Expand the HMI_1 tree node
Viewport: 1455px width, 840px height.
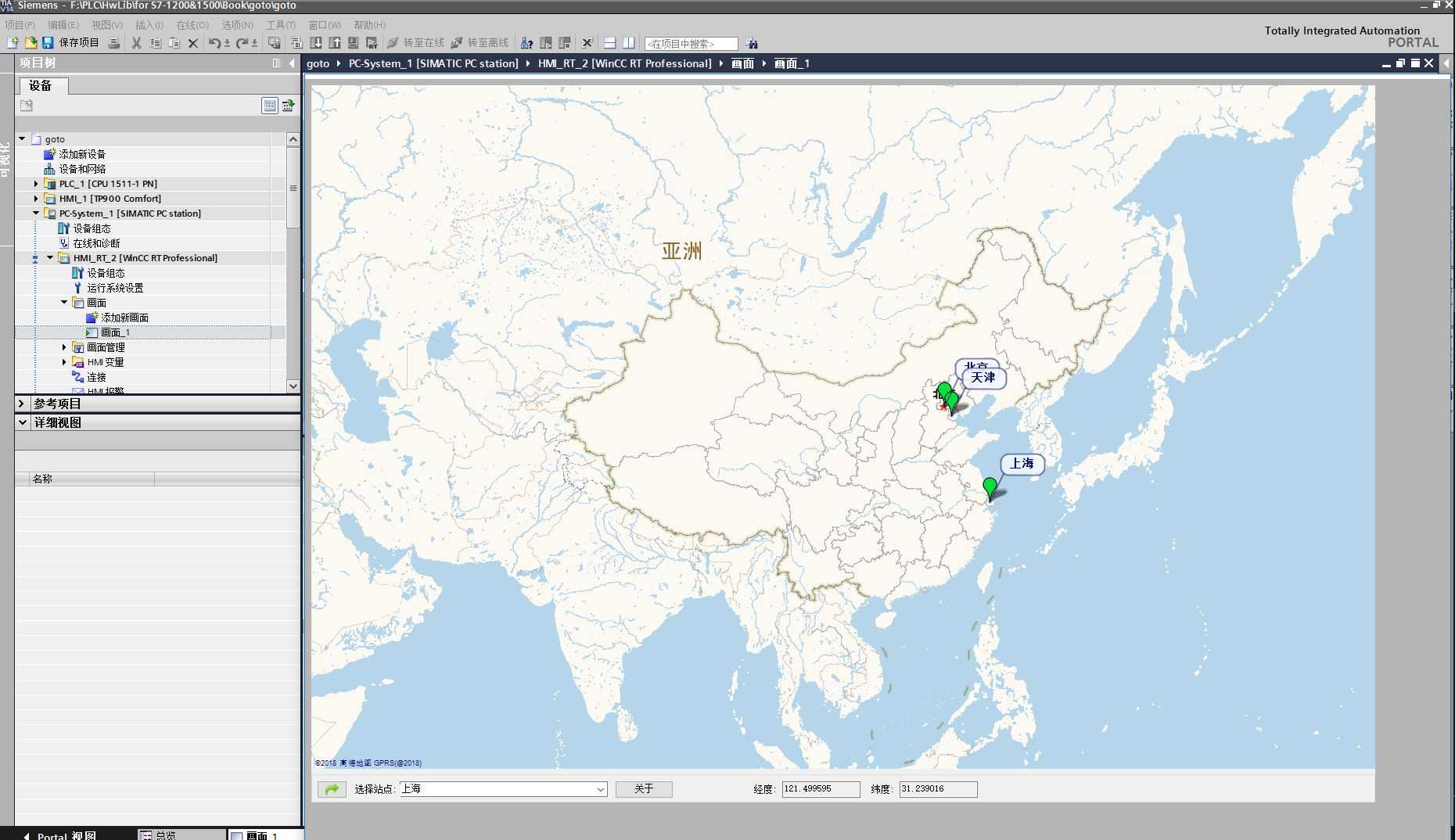[36, 199]
